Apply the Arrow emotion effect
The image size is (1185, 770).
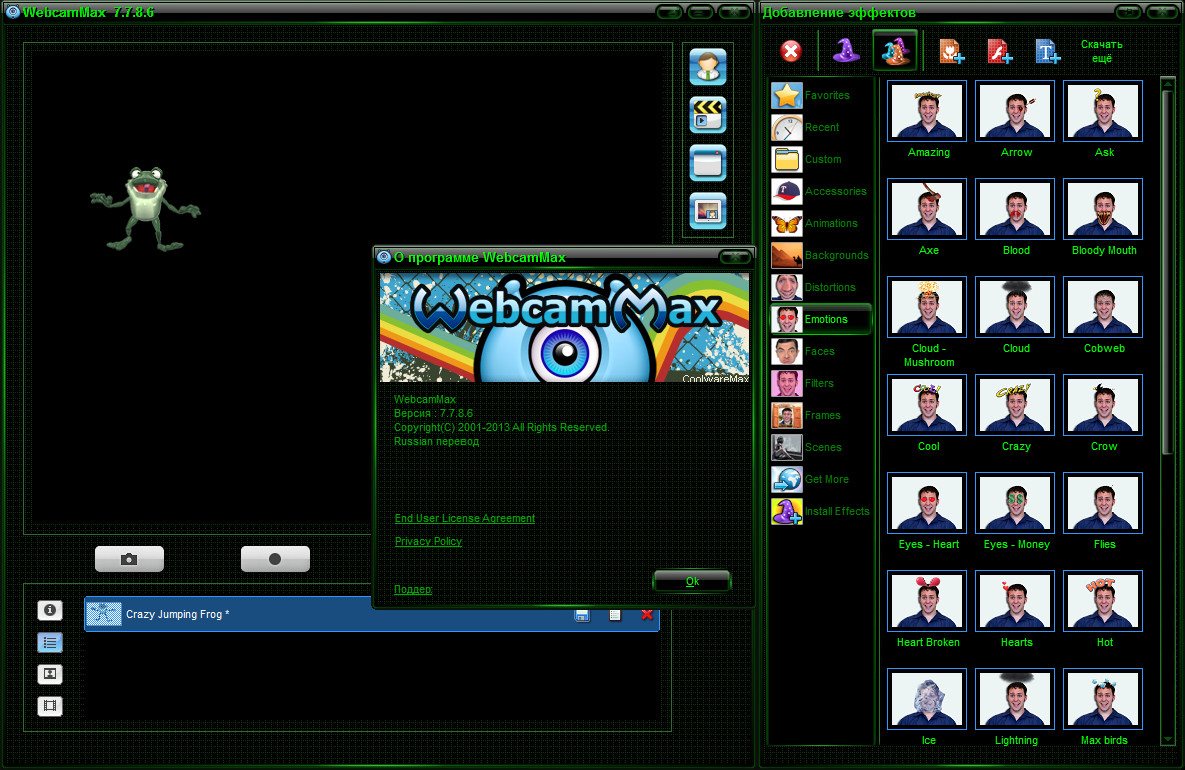click(x=1015, y=111)
